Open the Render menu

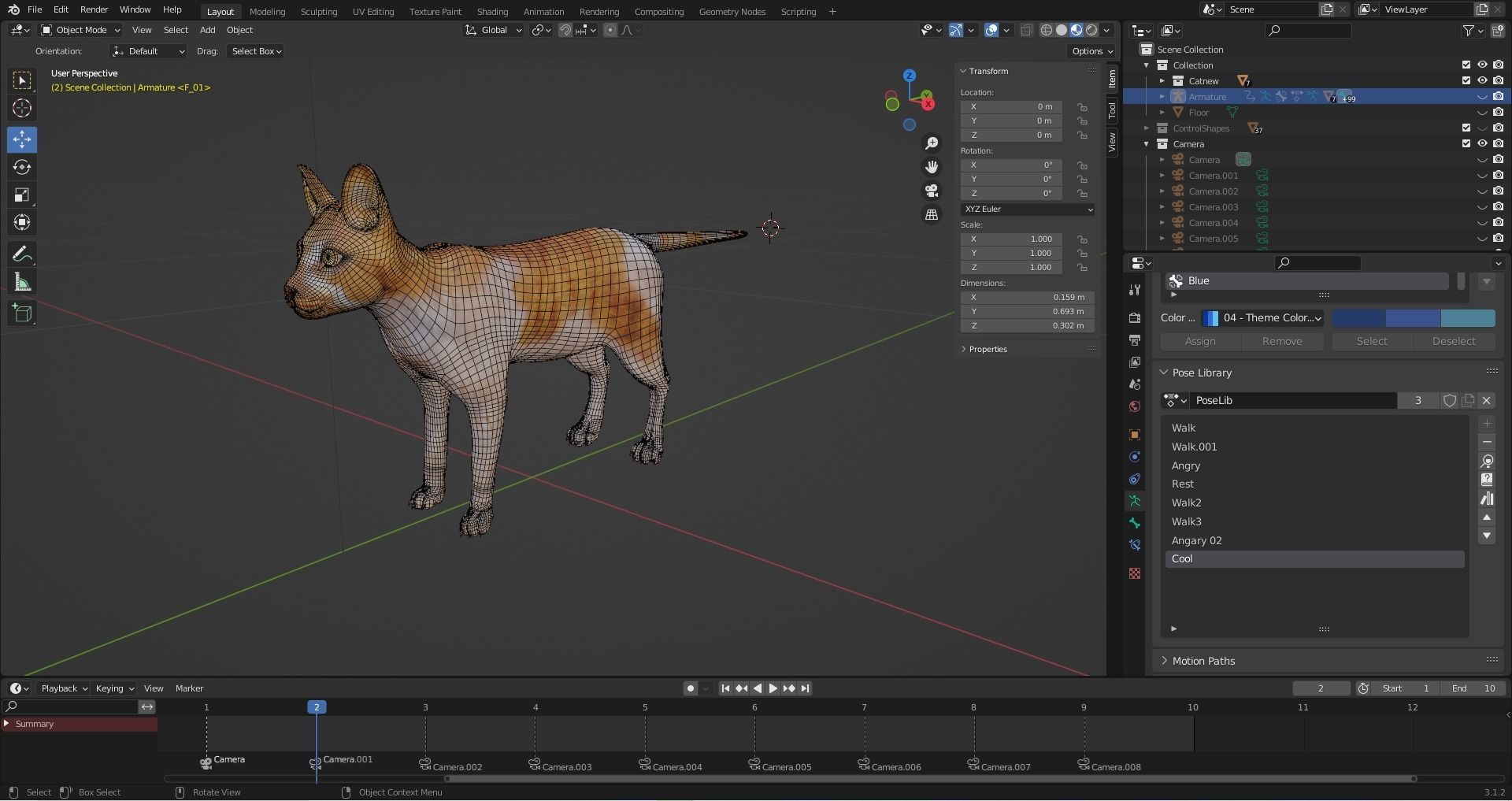[94, 10]
